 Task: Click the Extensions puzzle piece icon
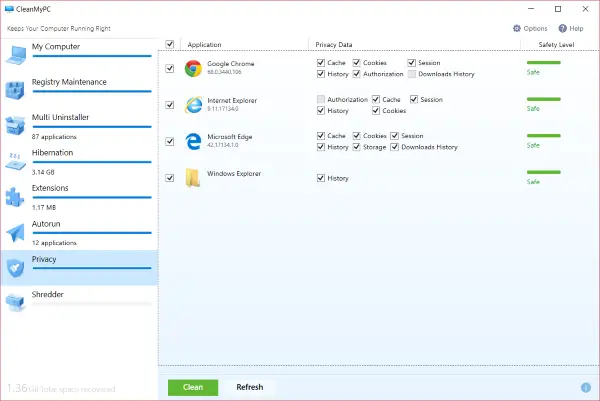pyautogui.click(x=15, y=197)
